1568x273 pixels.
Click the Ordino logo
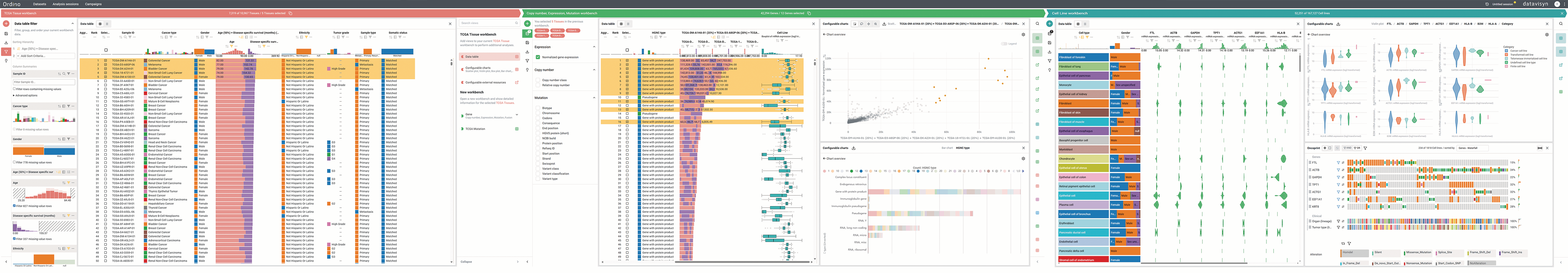point(12,4)
